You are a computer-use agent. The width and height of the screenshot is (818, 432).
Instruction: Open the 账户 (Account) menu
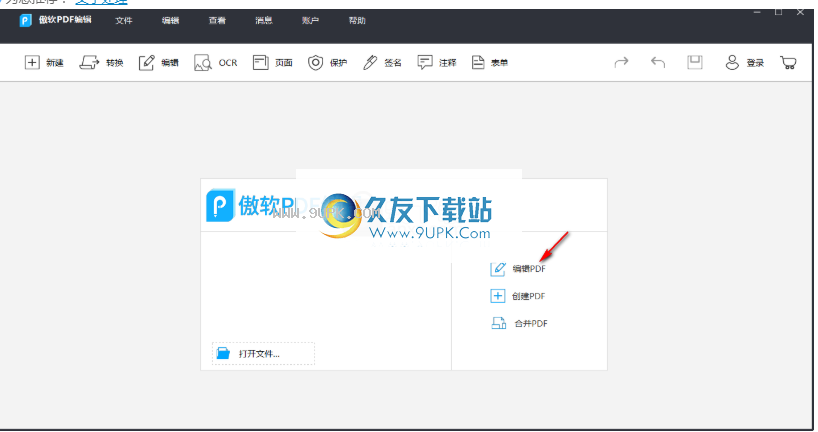(x=310, y=20)
